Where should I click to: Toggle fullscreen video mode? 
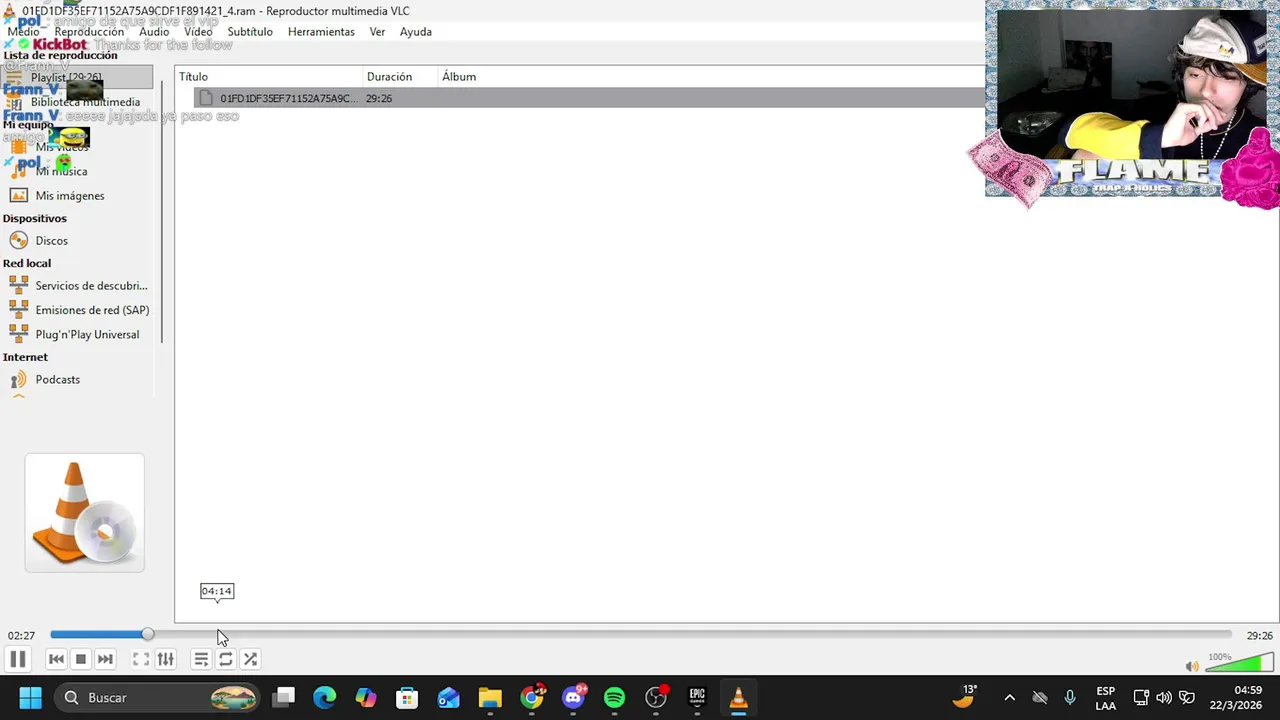point(141,659)
